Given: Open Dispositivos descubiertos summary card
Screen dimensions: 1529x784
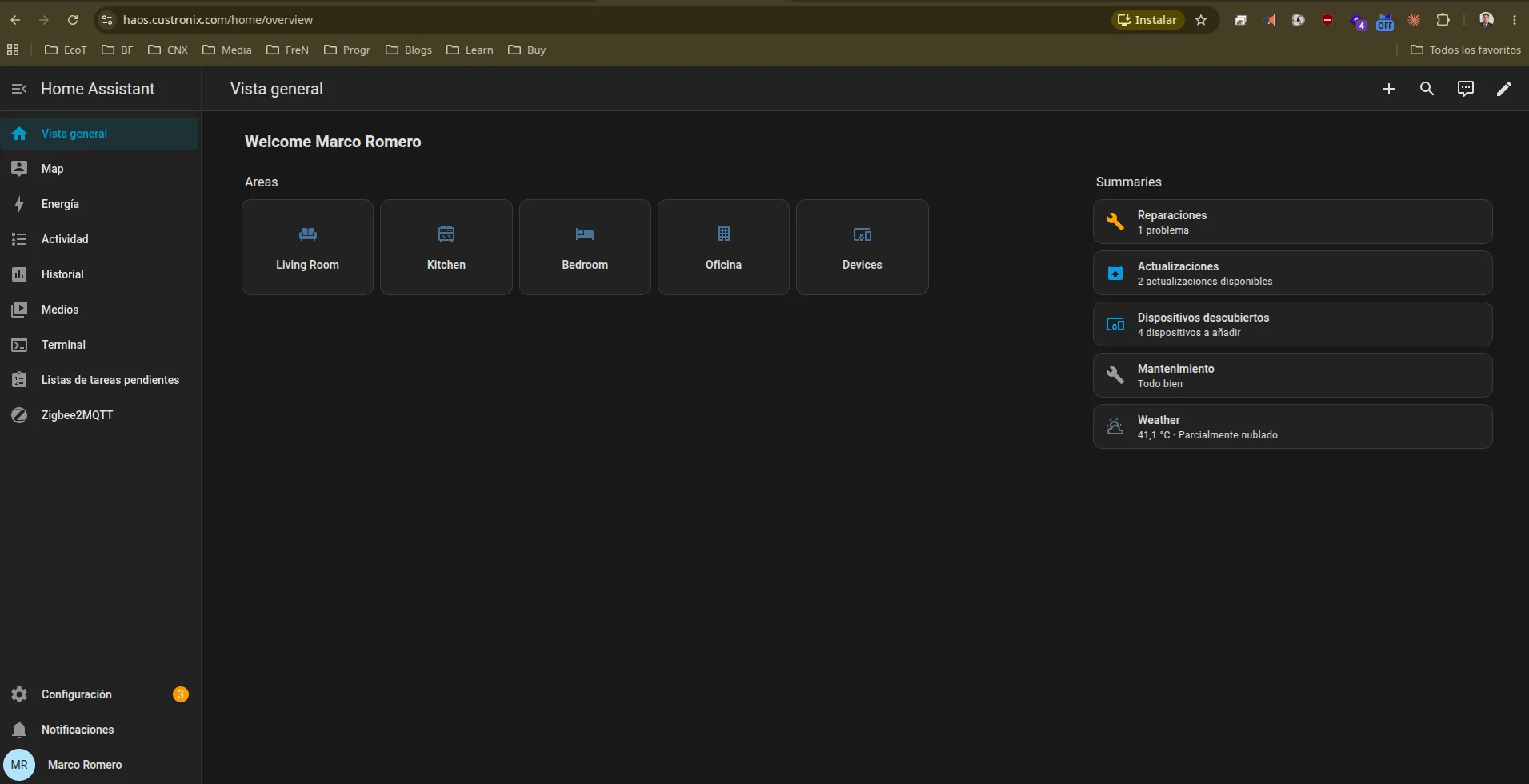Looking at the screenshot, I should coord(1293,324).
